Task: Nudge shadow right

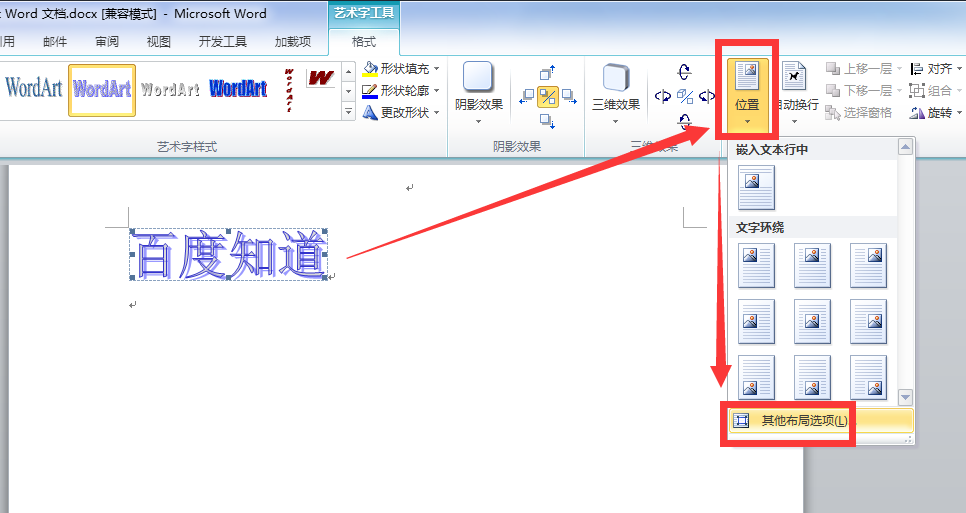Action: click(x=569, y=96)
